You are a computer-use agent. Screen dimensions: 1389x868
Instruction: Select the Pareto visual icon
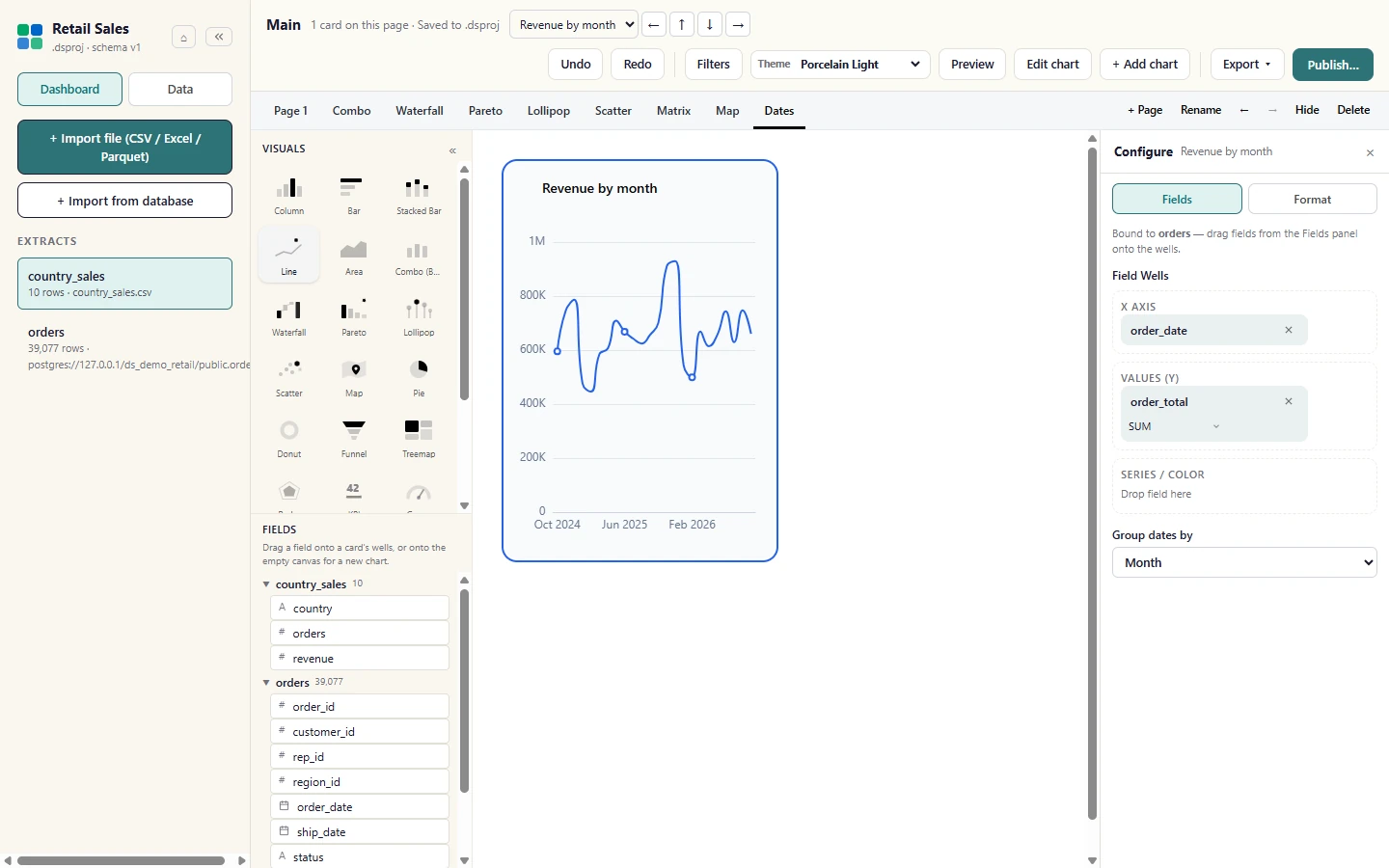tap(354, 317)
